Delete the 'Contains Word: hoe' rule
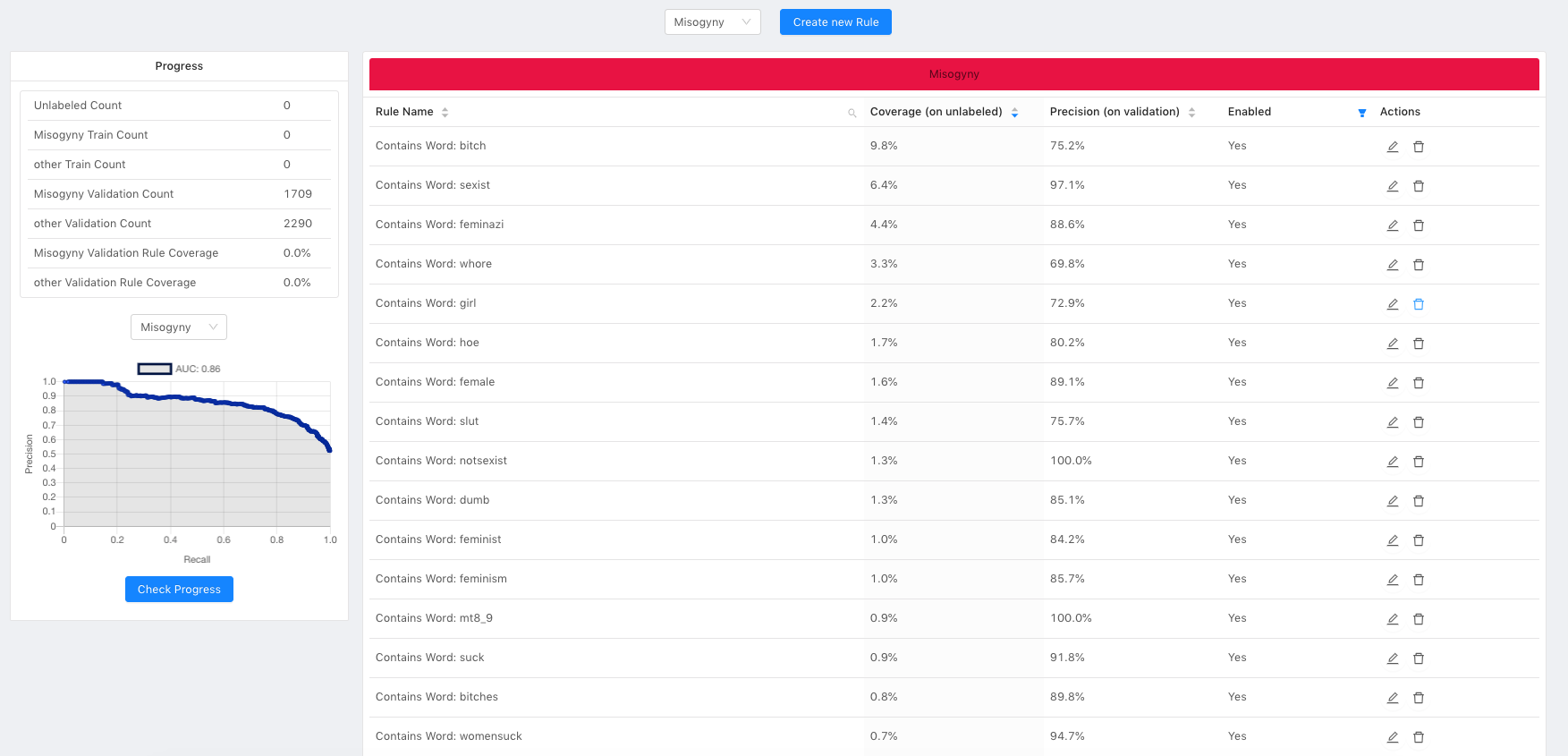Viewport: 1568px width, 756px height. (1419, 344)
